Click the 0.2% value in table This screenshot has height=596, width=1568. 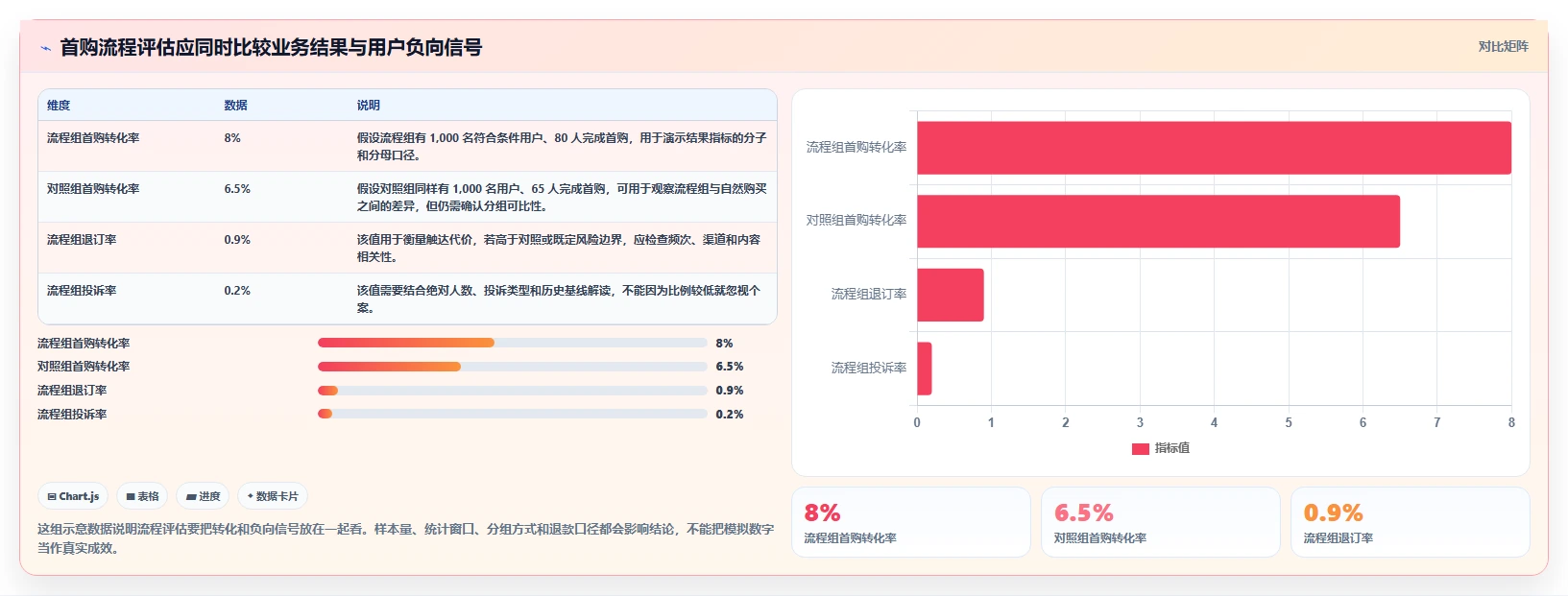pos(237,291)
